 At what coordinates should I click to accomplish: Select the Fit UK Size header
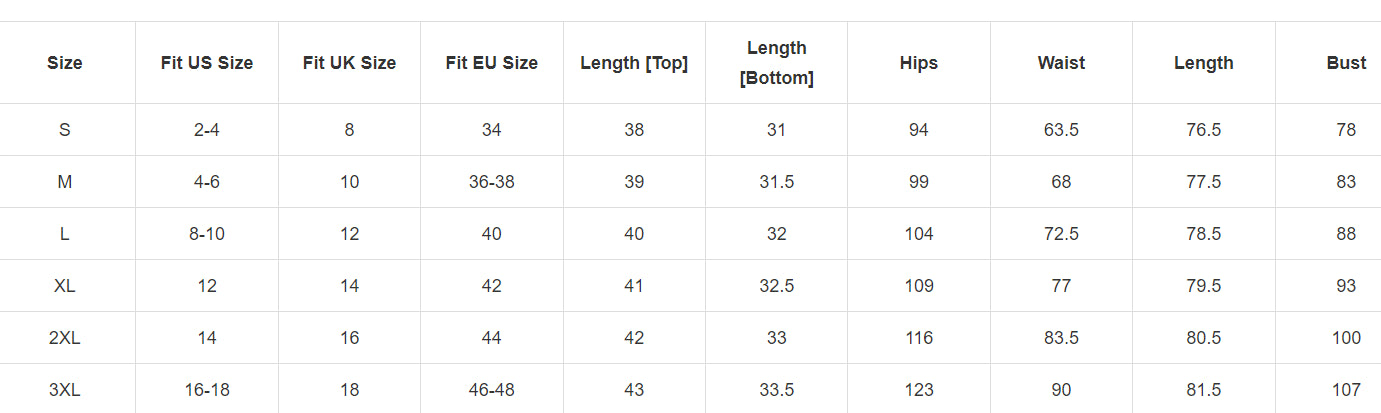pos(349,63)
